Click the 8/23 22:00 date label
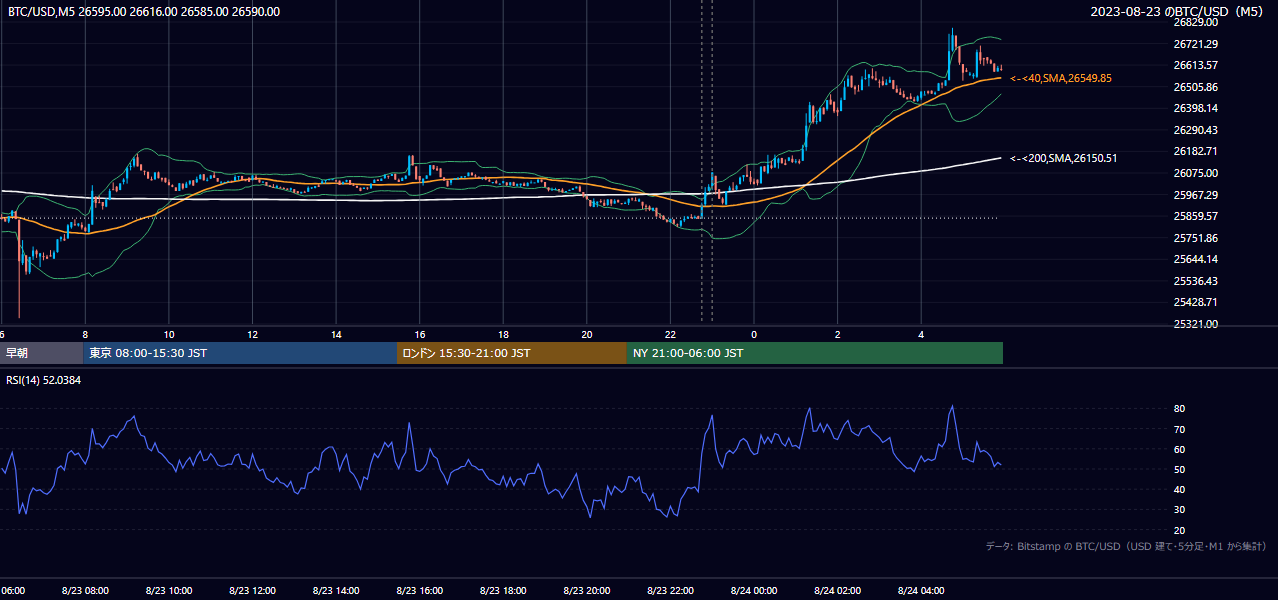This screenshot has width=1278, height=600. (x=669, y=591)
